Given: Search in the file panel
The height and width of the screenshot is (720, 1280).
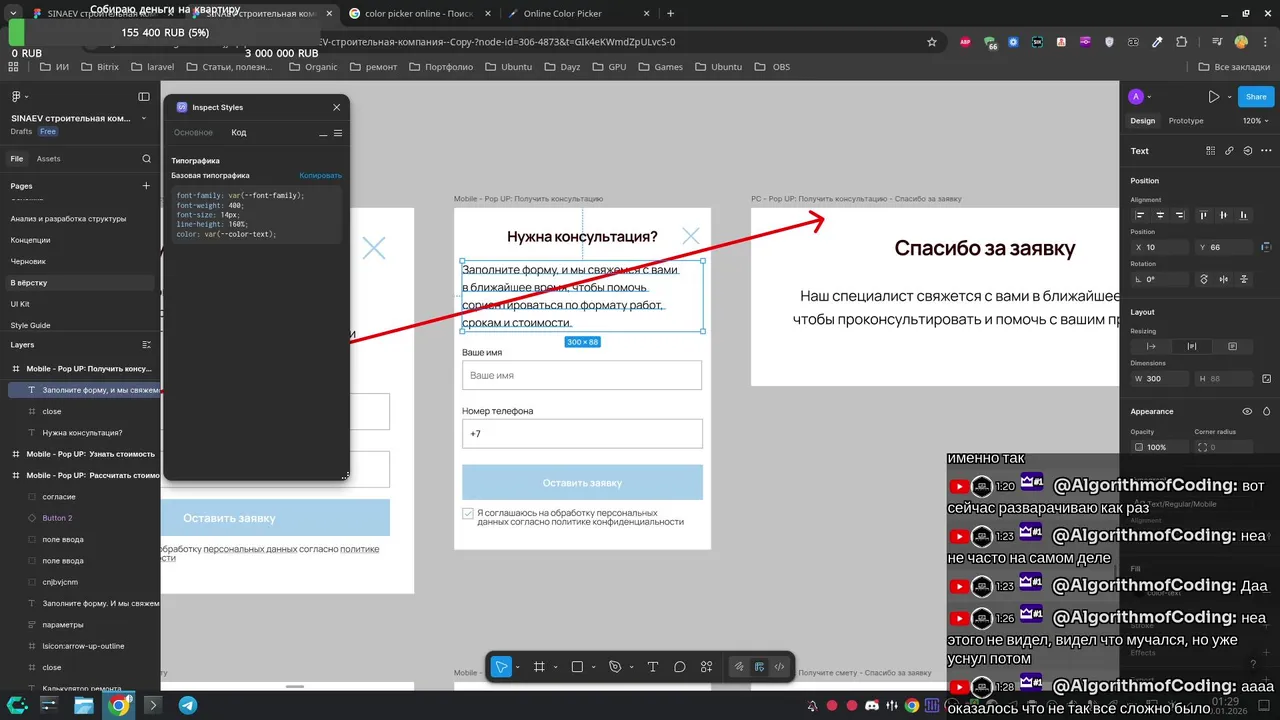Looking at the screenshot, I should tap(146, 159).
